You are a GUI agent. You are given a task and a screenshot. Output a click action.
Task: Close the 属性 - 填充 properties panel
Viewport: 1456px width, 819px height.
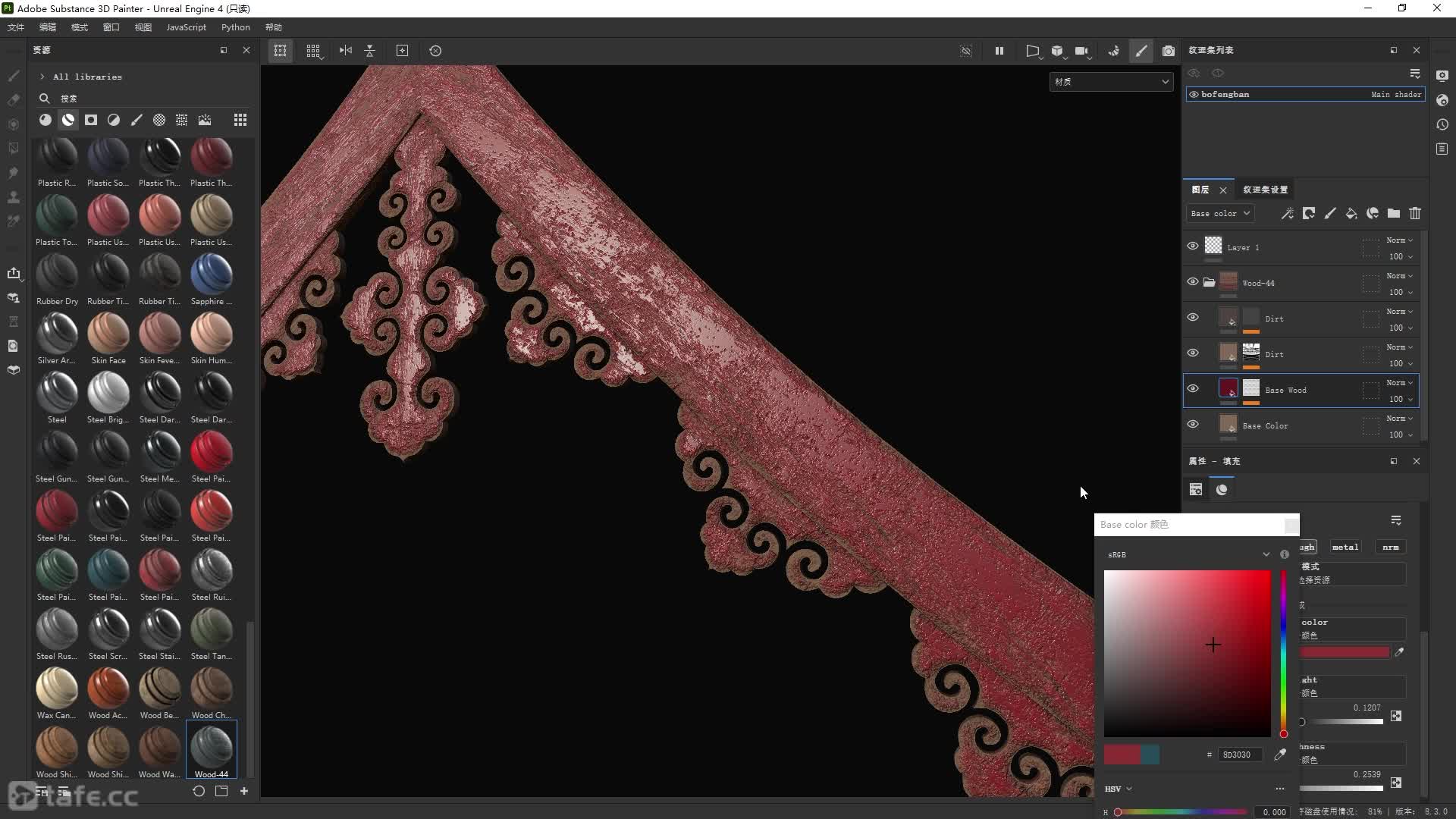pyautogui.click(x=1416, y=461)
